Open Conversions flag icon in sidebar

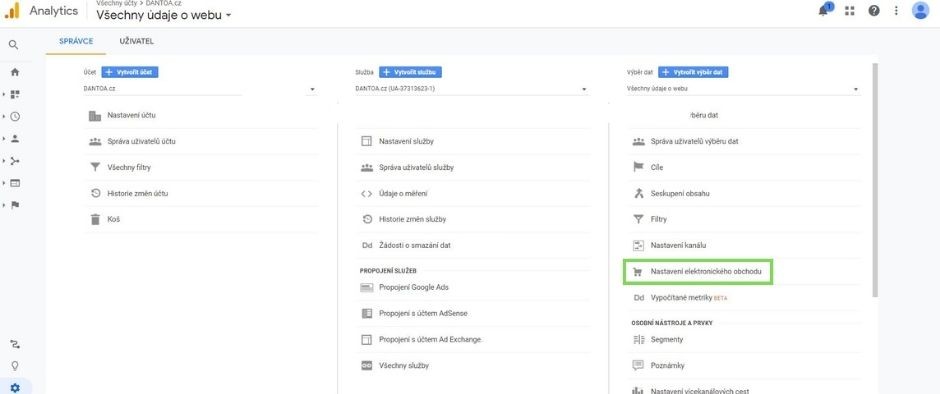[x=15, y=205]
